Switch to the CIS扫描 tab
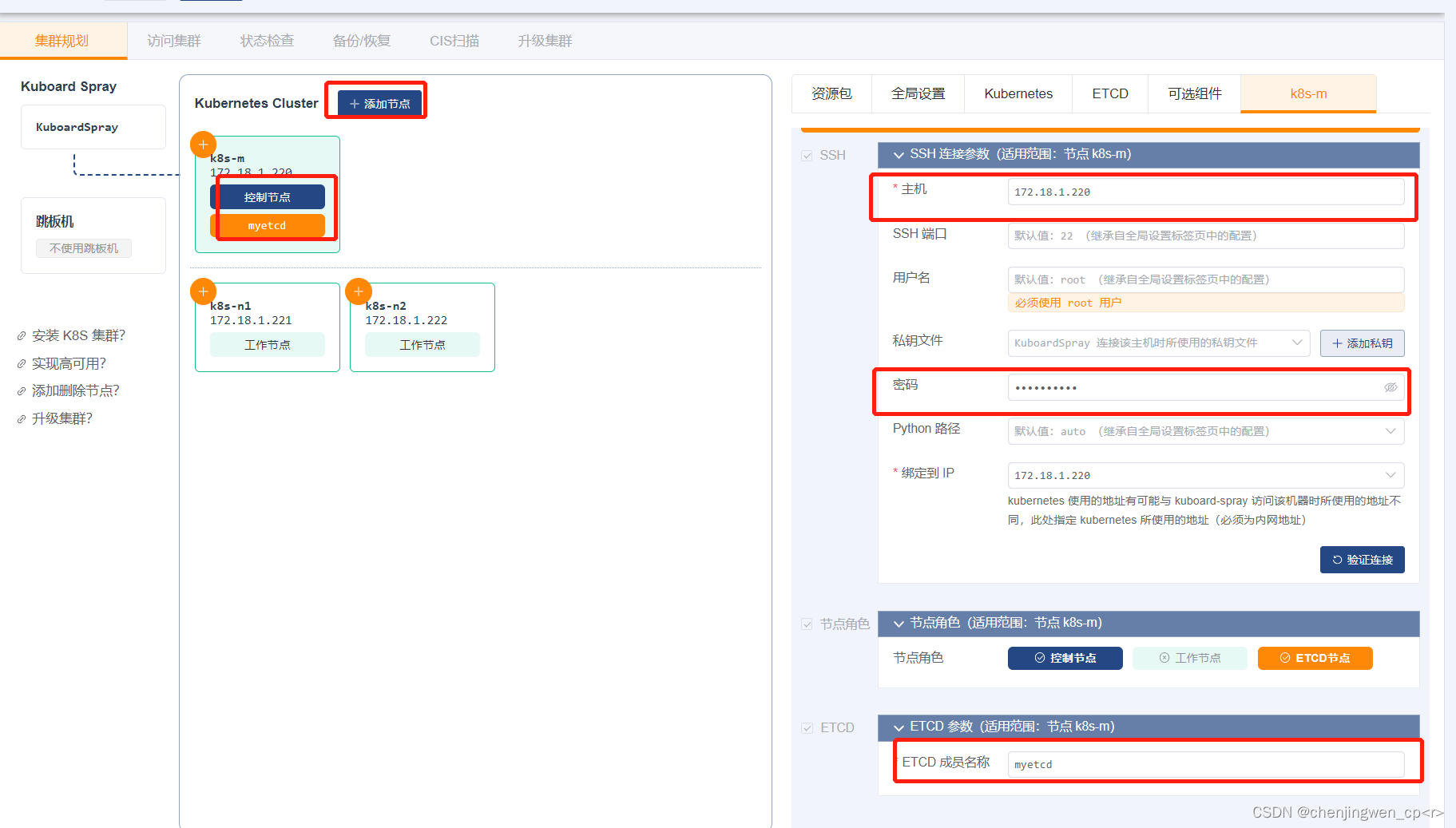Image resolution: width=1456 pixels, height=828 pixels. tap(454, 41)
